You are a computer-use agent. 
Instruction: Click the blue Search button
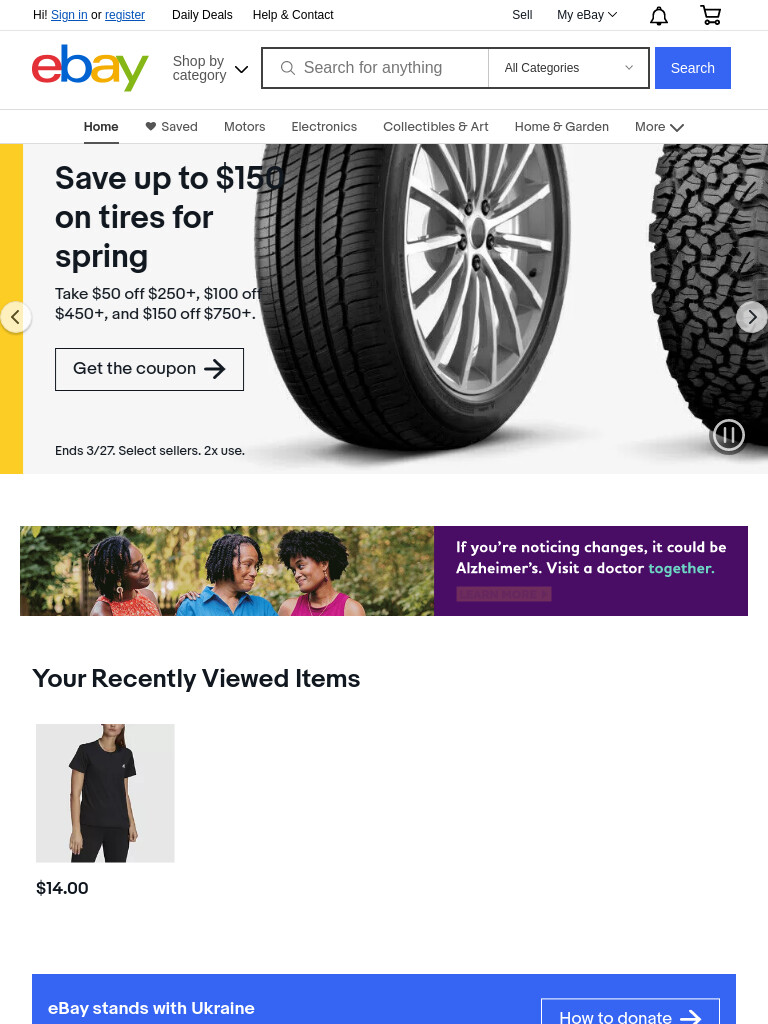692,68
